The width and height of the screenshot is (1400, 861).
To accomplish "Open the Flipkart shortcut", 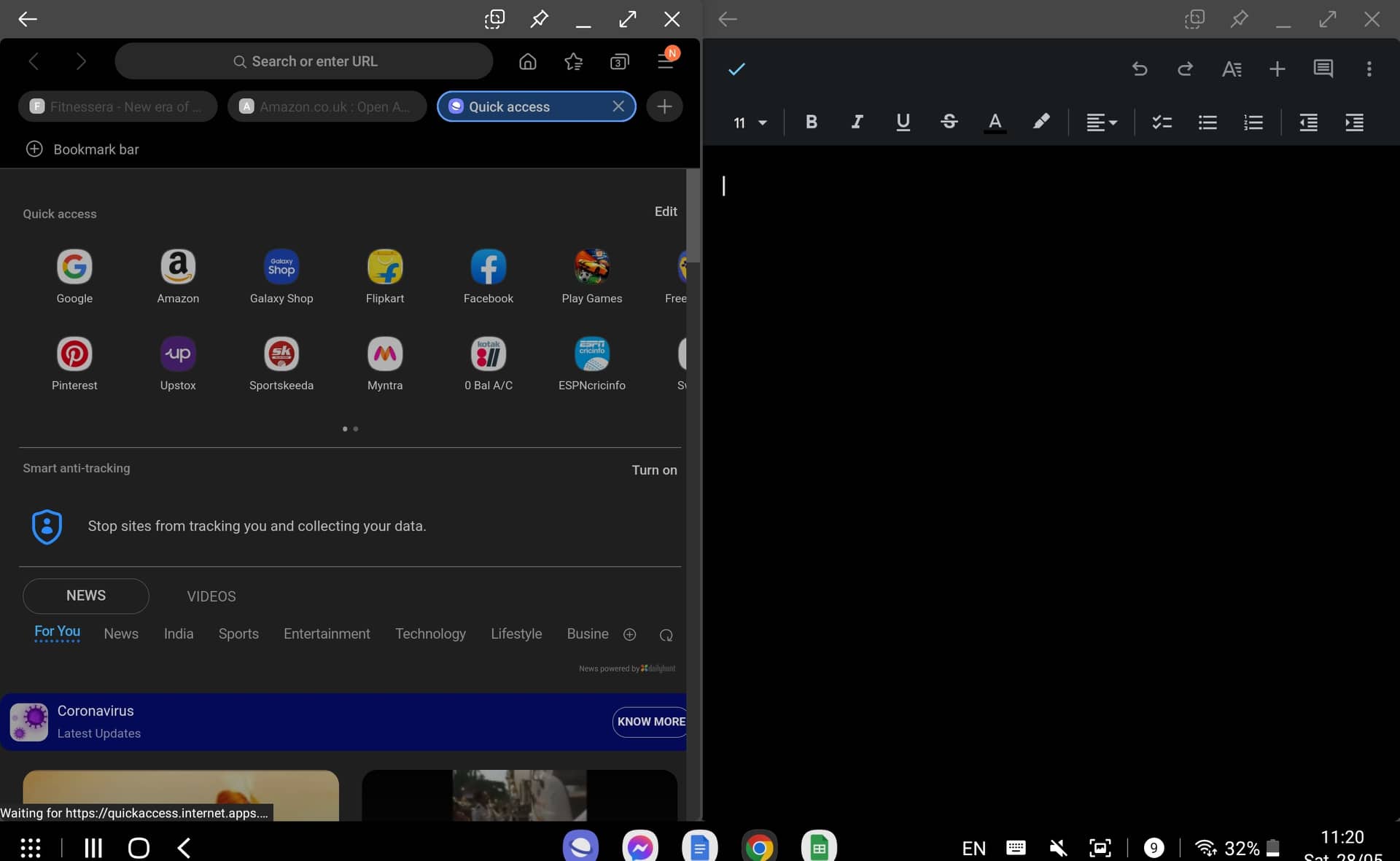I will 385,276.
